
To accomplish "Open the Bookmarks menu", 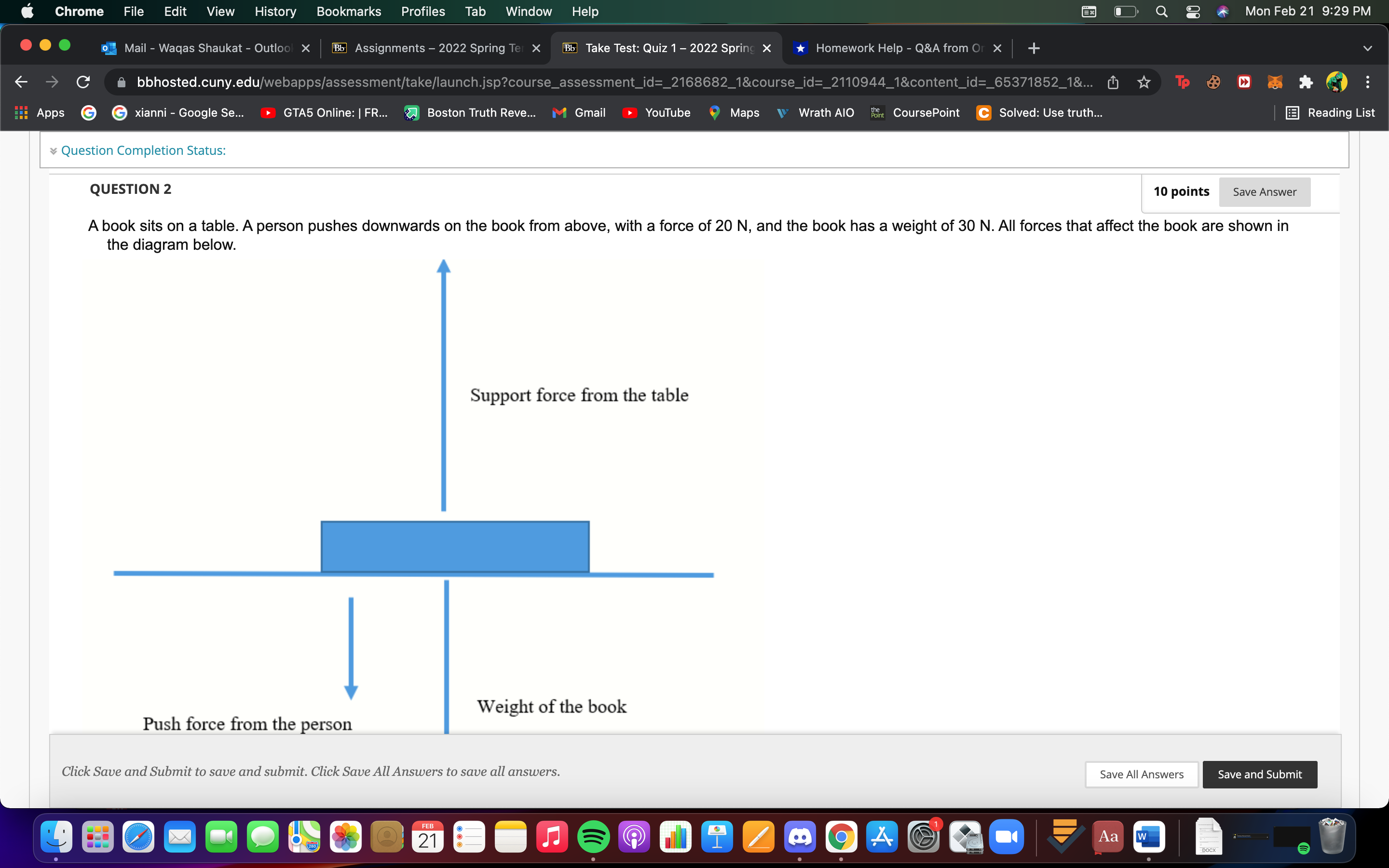I will 348,12.
